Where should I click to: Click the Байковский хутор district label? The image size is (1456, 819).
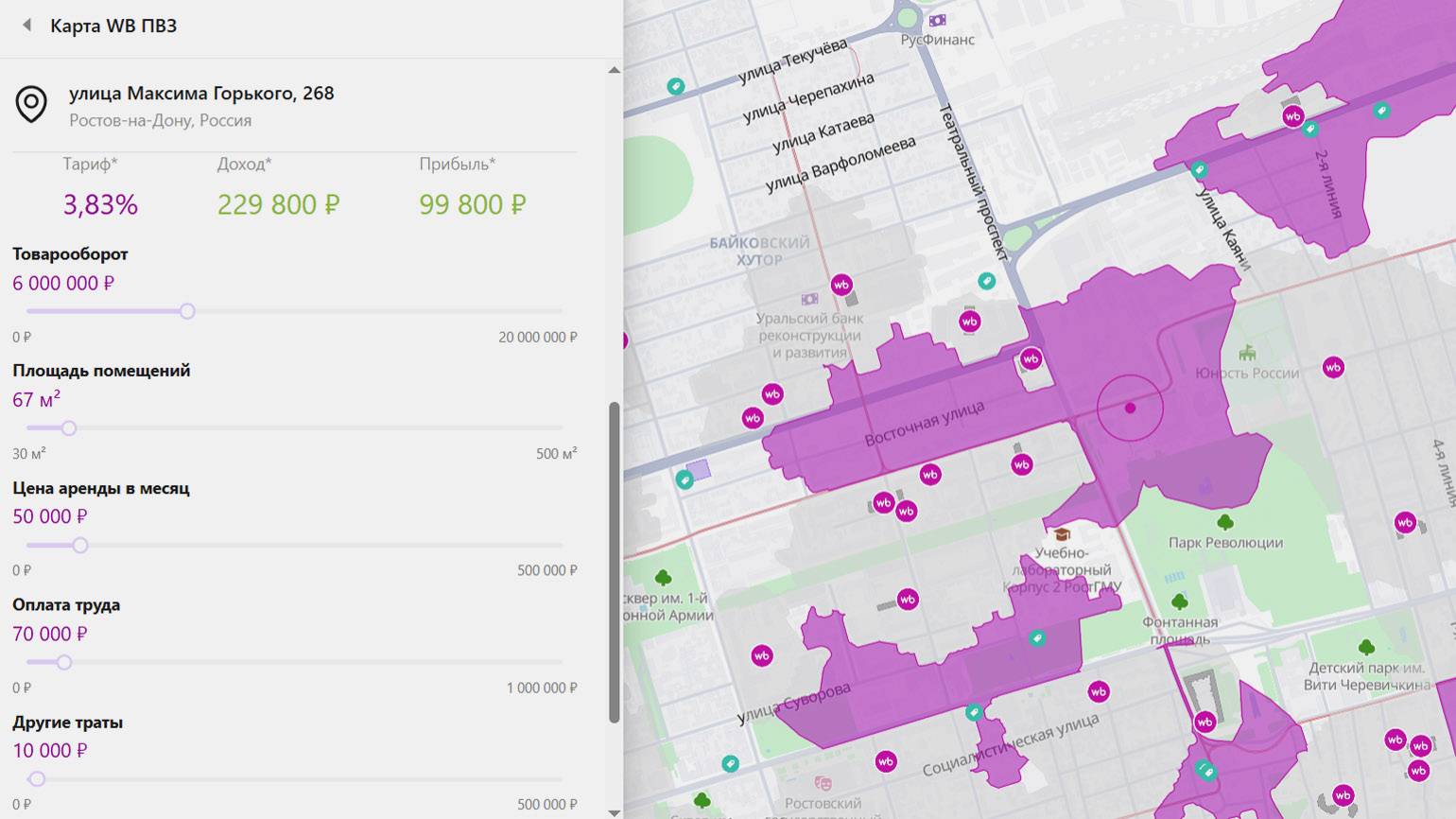pyautogui.click(x=759, y=252)
